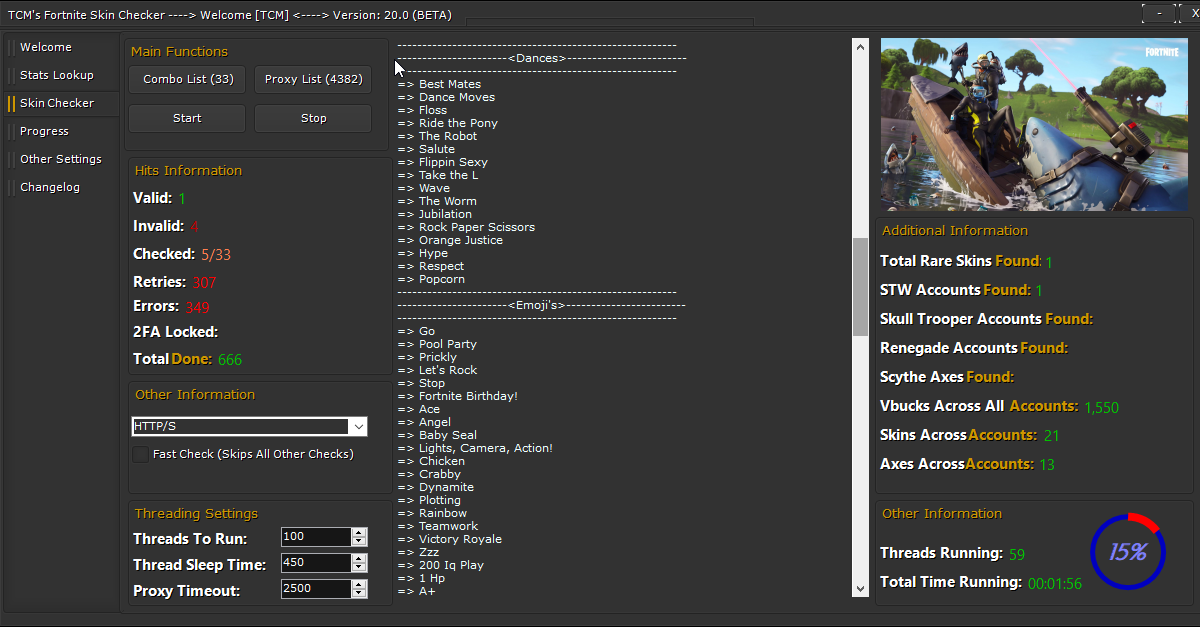Screen dimensions: 1200x627
Task: Select the "200 Iq Play" entry
Action: tap(441, 565)
